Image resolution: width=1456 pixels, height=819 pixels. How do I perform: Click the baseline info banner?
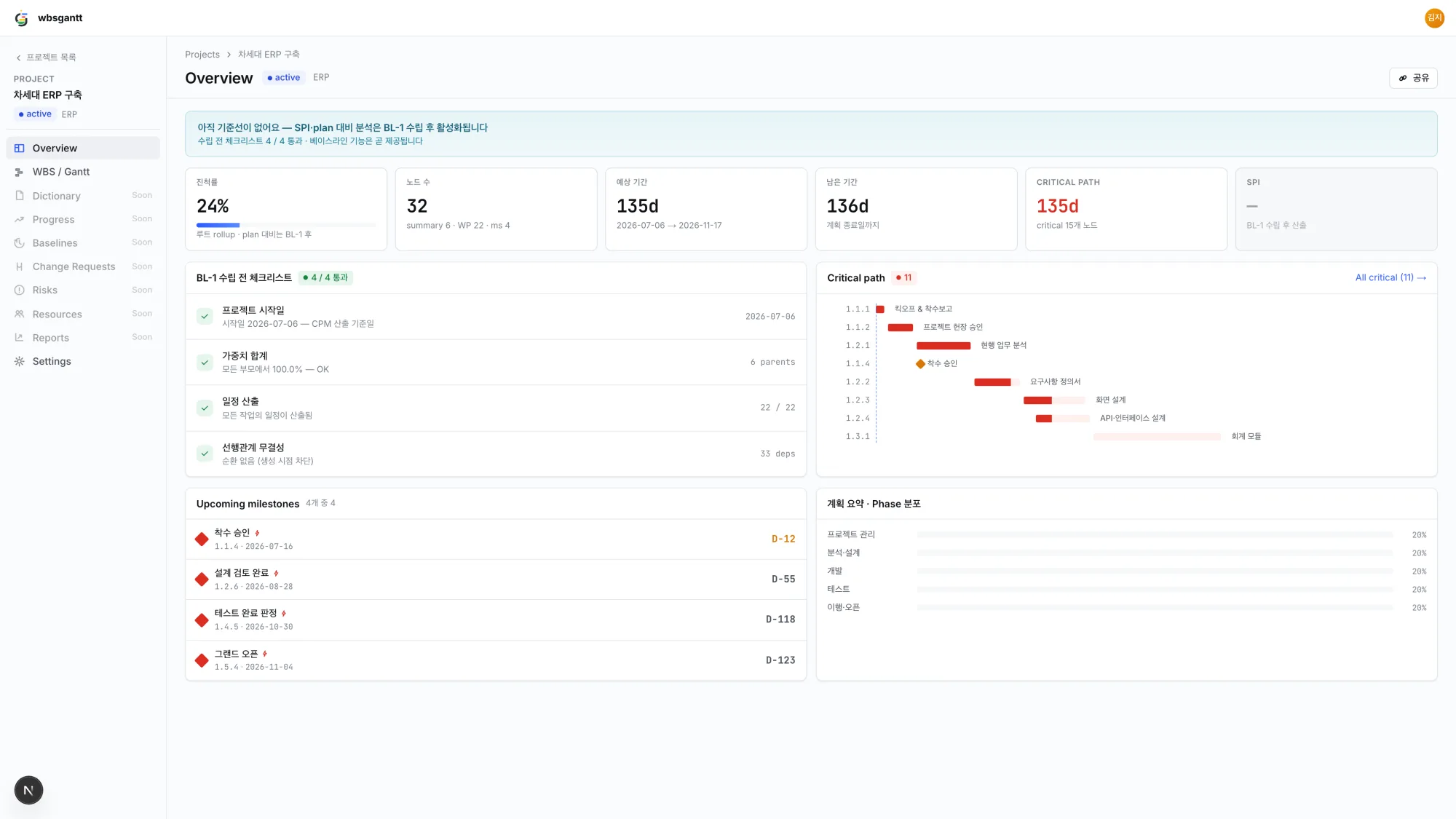click(811, 134)
